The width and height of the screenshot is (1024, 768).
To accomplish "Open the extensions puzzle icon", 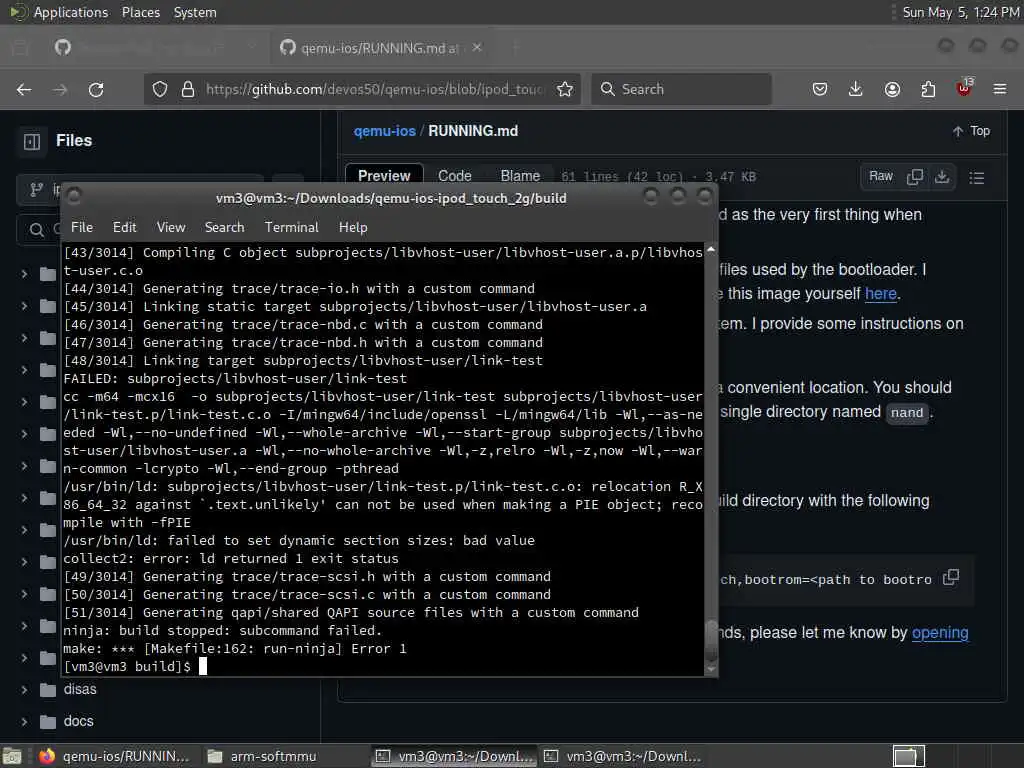I will (x=928, y=89).
